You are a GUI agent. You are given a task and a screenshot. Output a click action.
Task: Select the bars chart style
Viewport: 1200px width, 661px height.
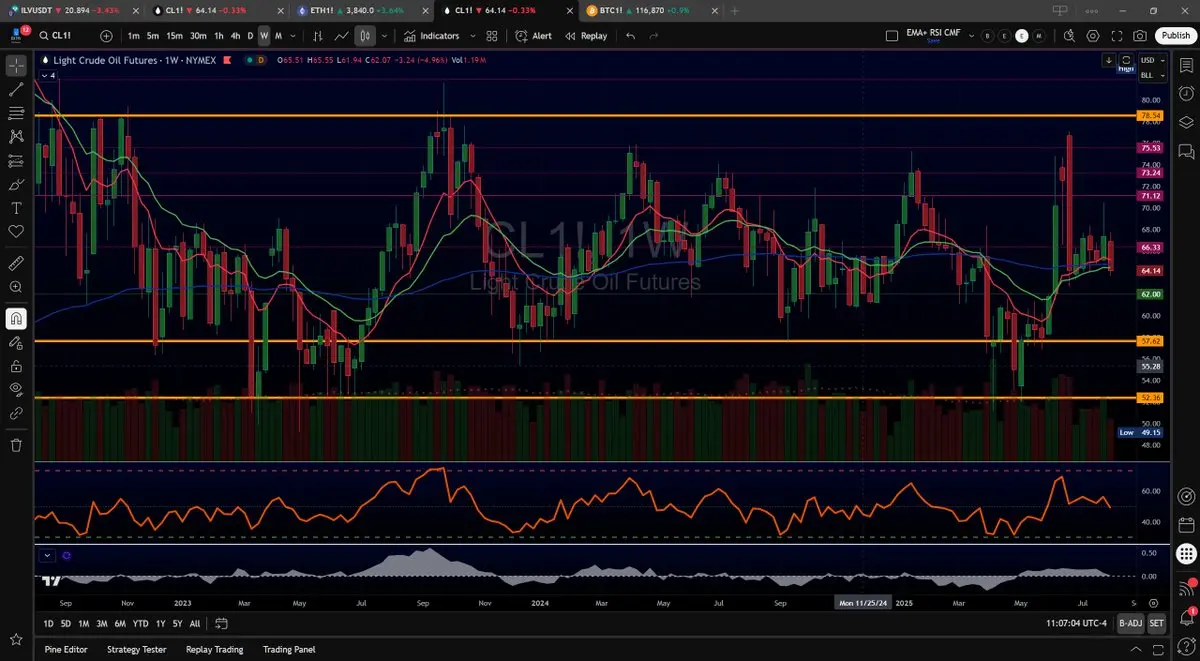click(x=318, y=36)
